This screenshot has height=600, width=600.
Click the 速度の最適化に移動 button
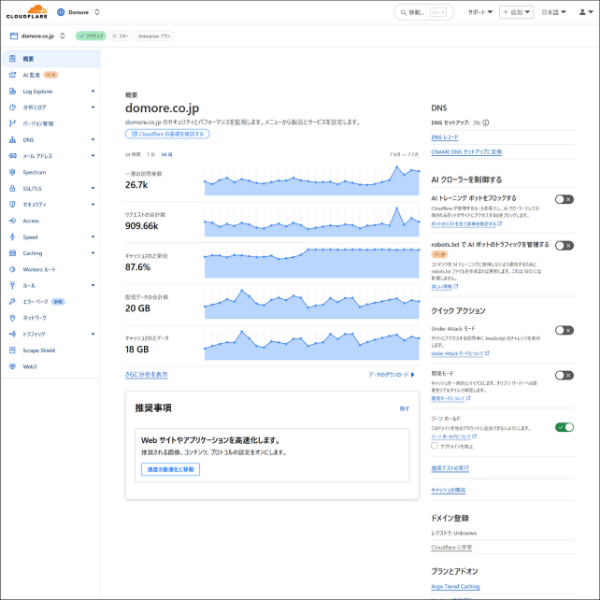169,469
